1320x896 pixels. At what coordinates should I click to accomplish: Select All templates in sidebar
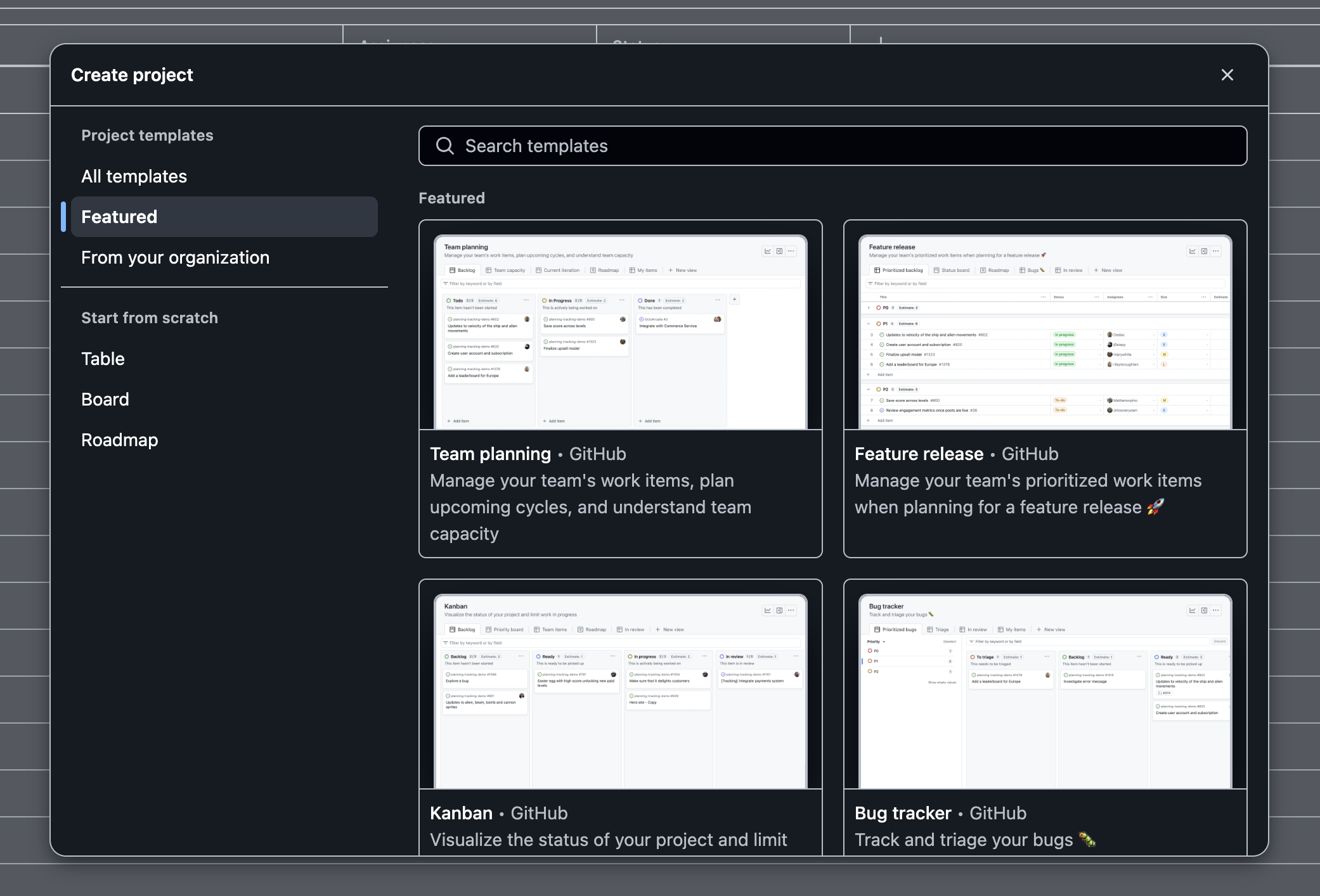click(134, 176)
